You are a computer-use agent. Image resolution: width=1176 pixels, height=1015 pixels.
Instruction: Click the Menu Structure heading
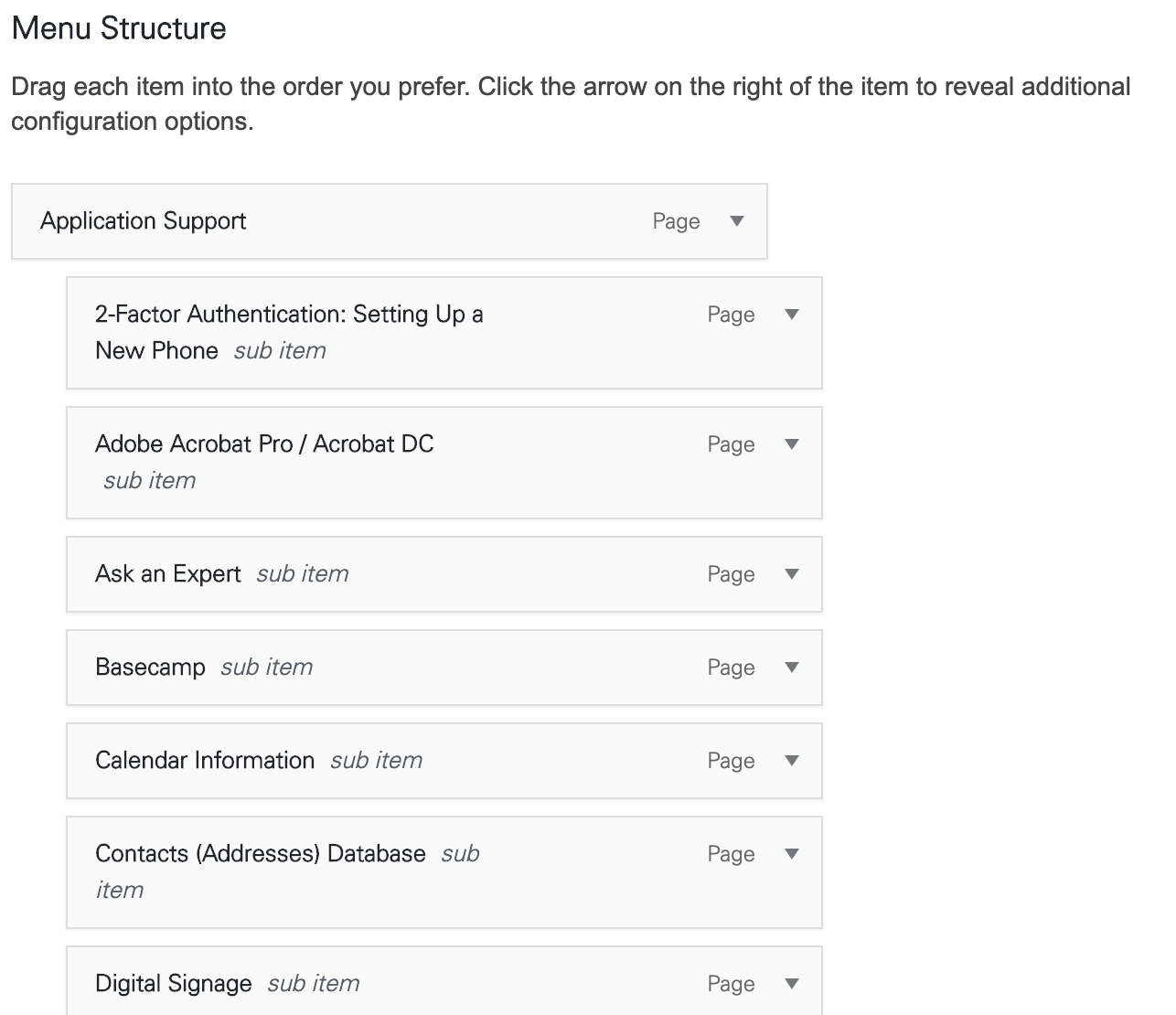117,27
